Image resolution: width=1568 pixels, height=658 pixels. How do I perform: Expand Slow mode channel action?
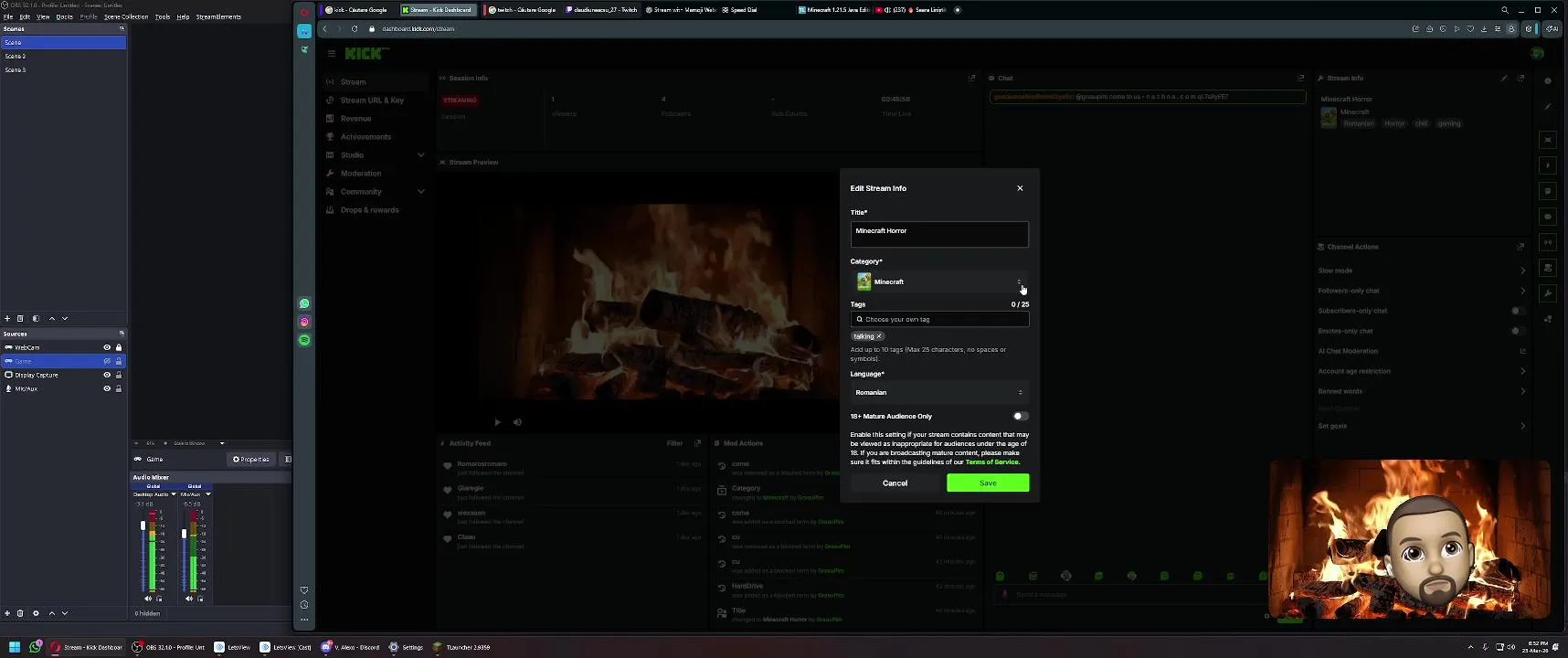[x=1522, y=271]
